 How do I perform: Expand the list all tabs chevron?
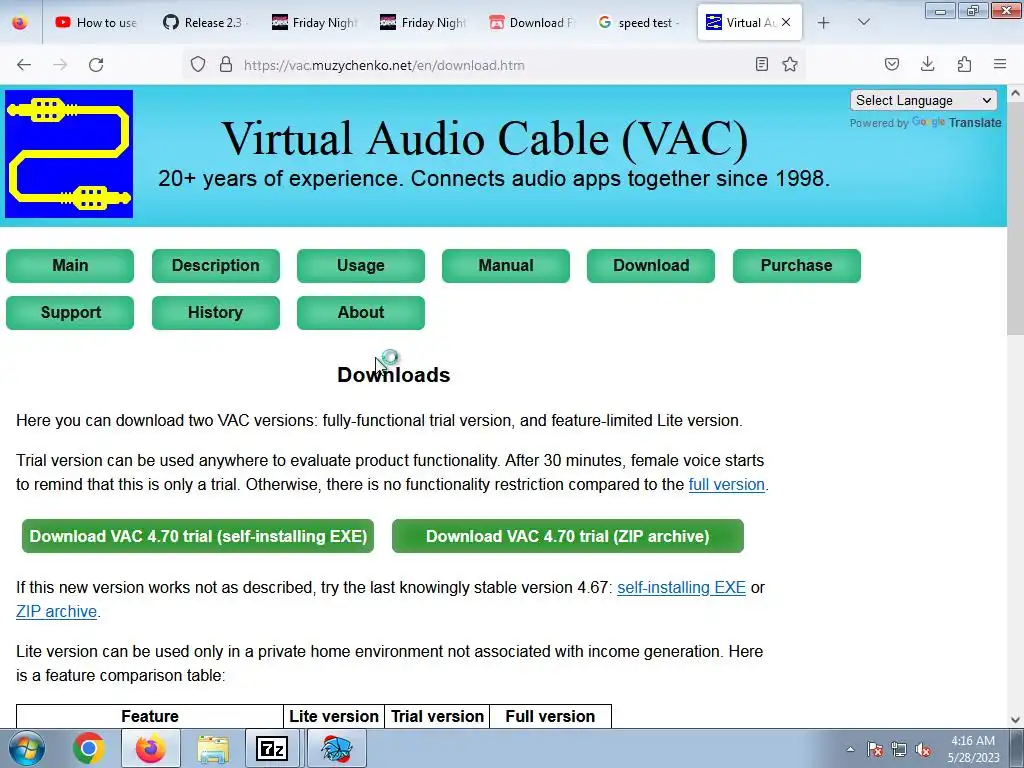coord(863,22)
